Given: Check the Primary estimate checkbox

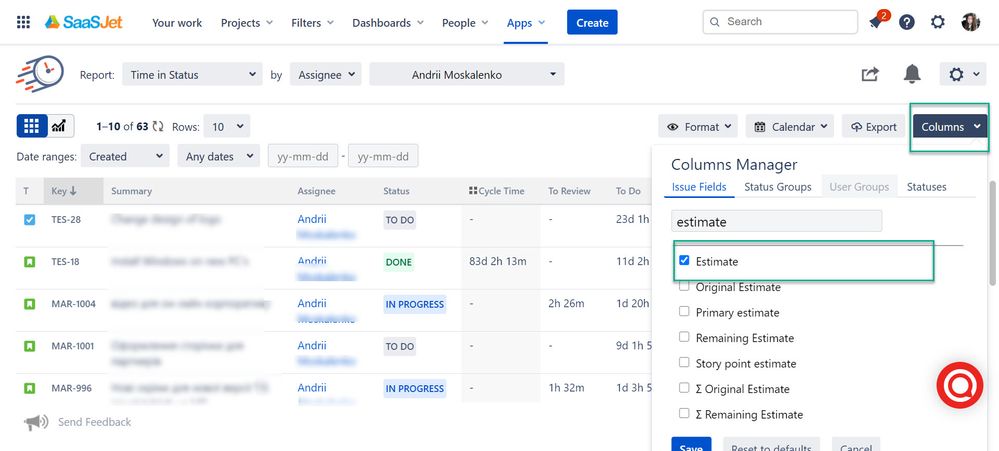Looking at the screenshot, I should pyautogui.click(x=684, y=311).
